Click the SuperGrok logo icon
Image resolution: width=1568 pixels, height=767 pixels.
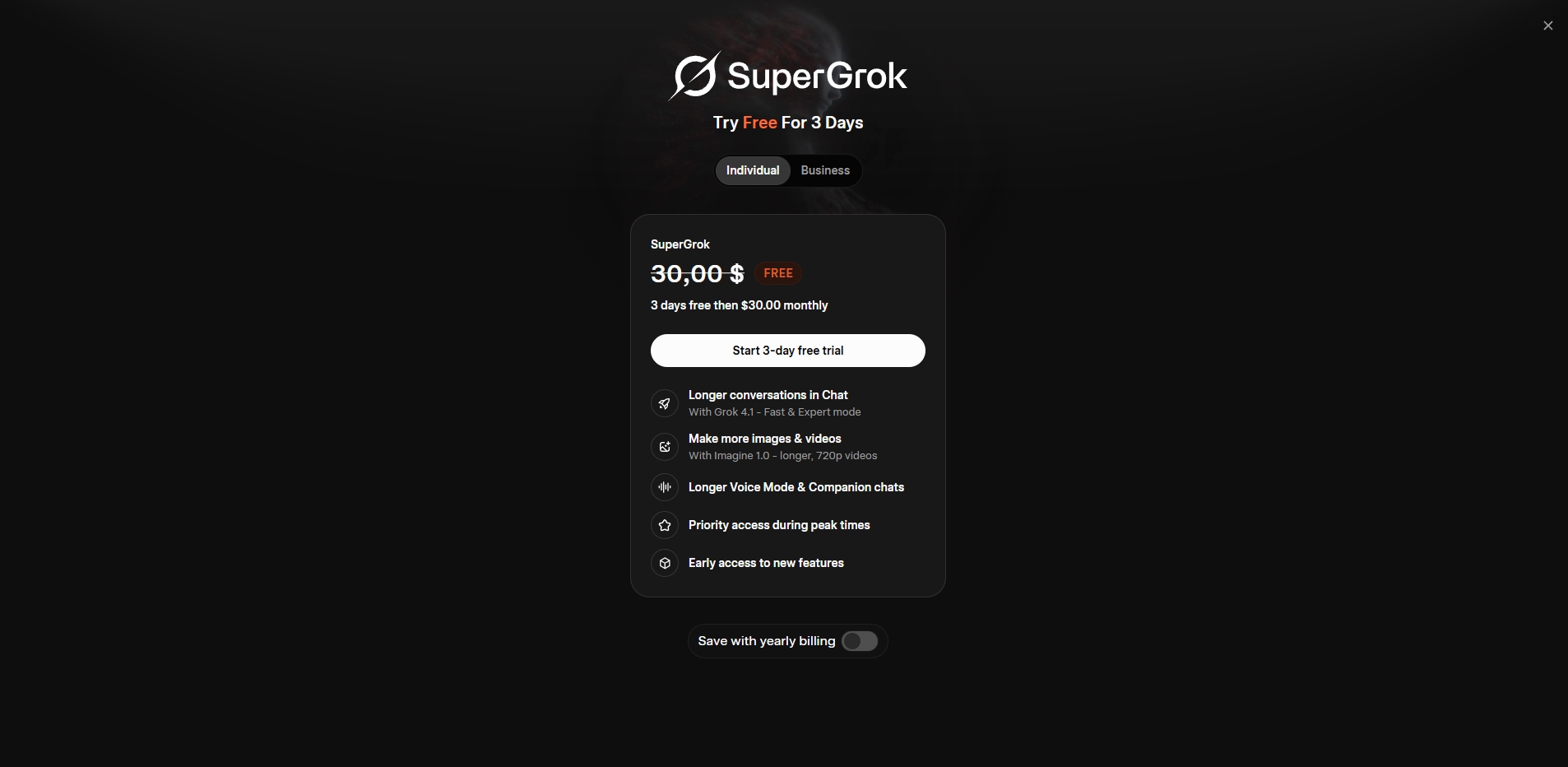pos(695,77)
